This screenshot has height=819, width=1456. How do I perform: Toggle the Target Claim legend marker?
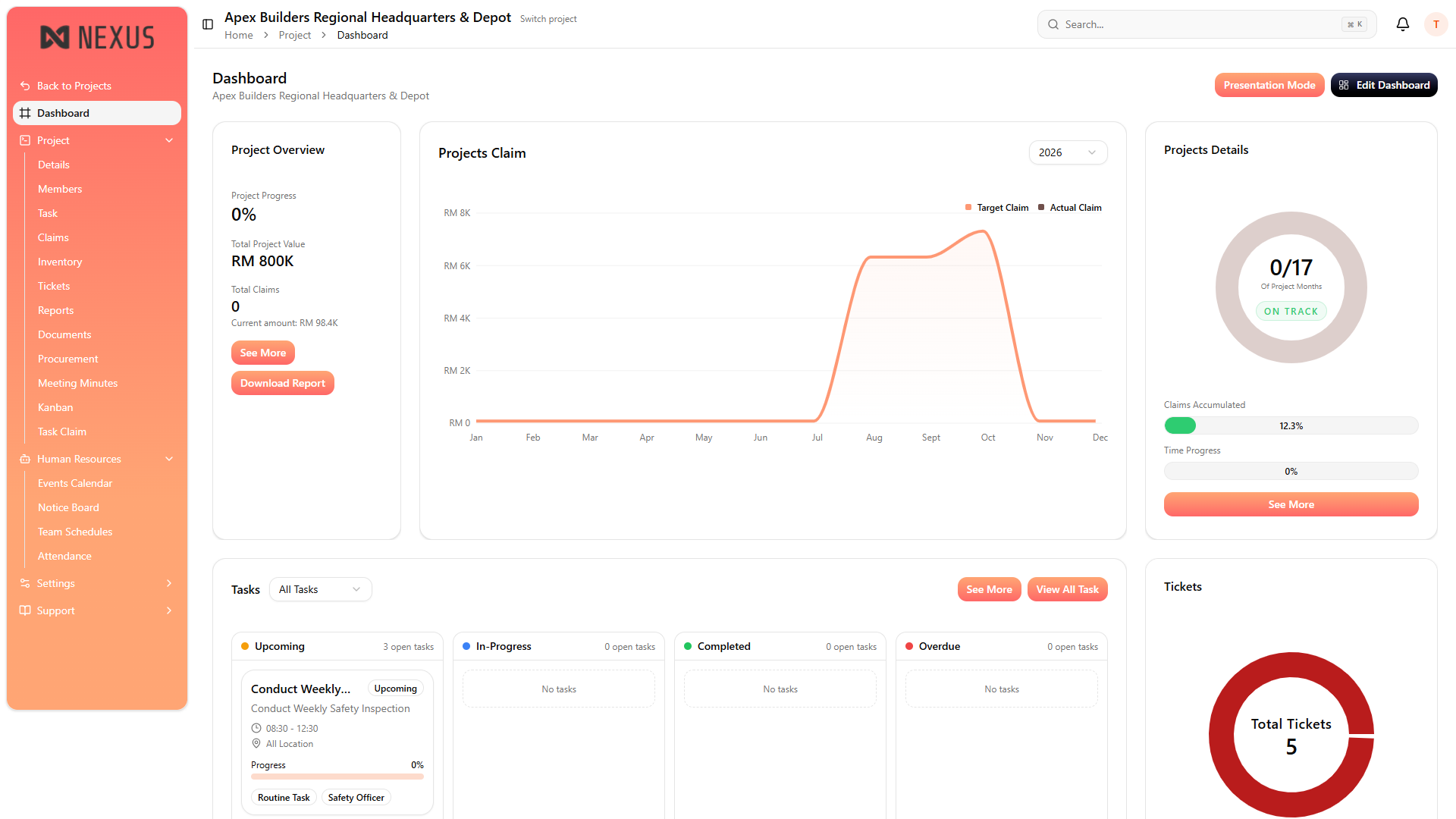click(968, 207)
